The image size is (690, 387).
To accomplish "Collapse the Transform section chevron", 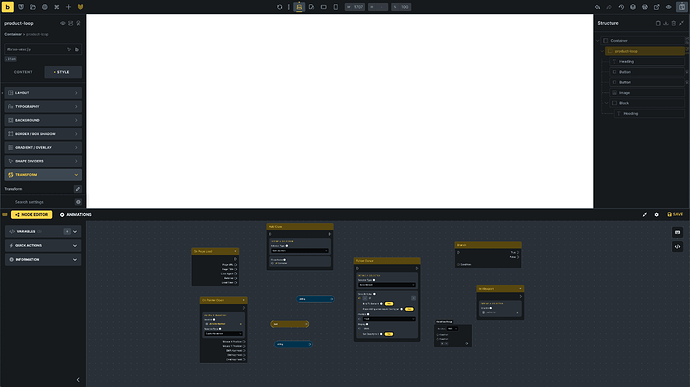I will [76, 175].
